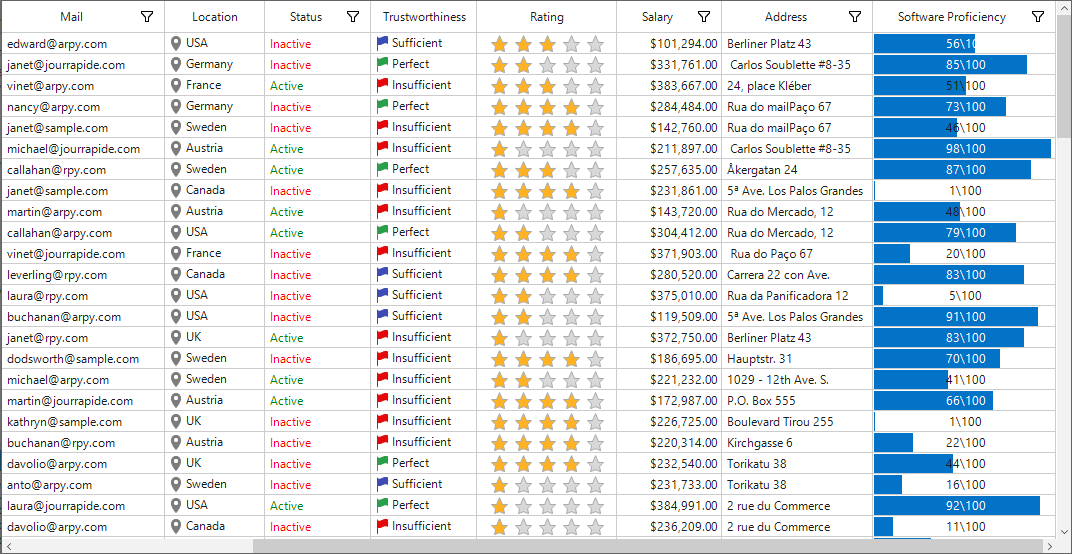Select the leverling@rpy.com mail cell

coord(83,275)
